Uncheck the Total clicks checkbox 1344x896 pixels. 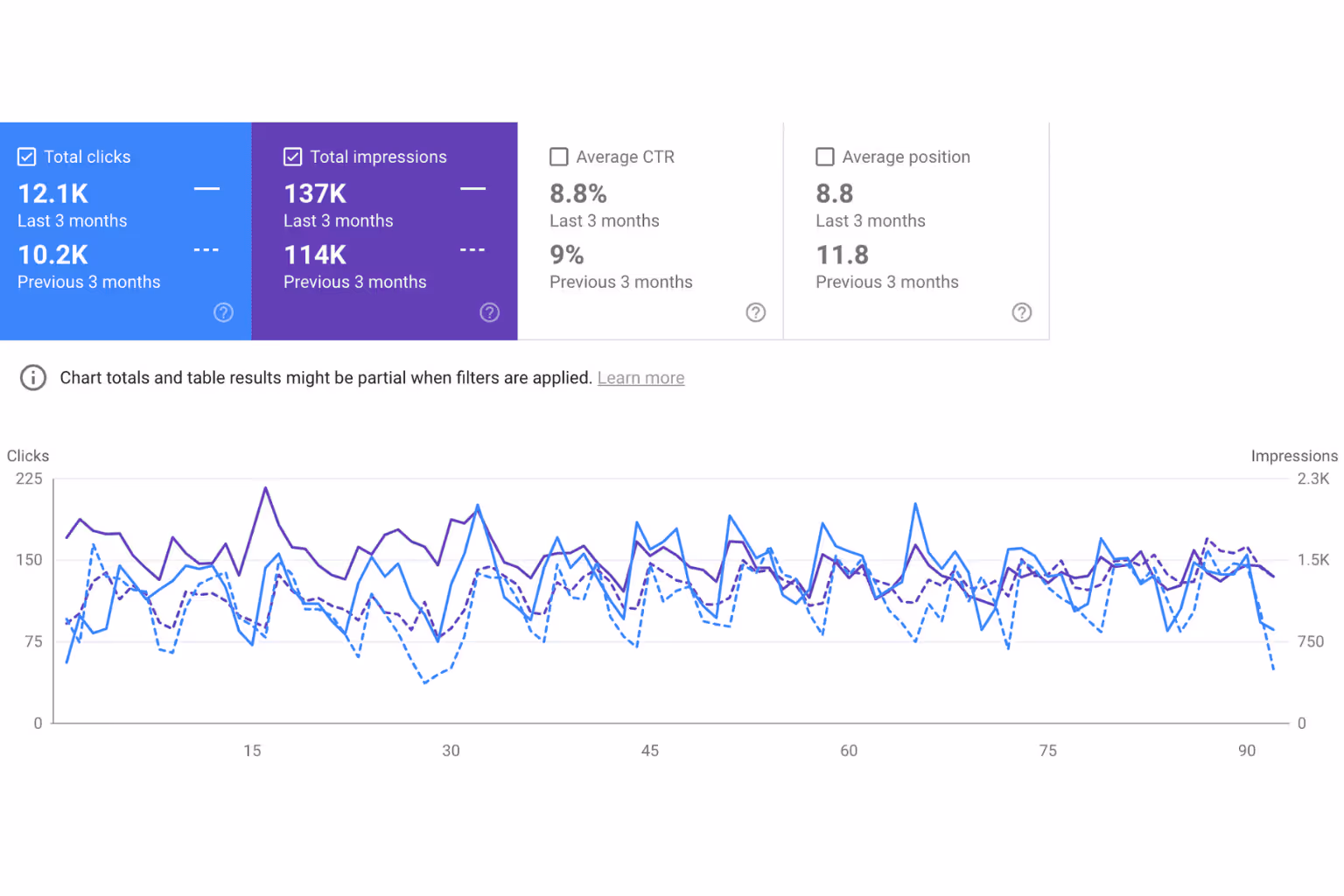pos(27,157)
